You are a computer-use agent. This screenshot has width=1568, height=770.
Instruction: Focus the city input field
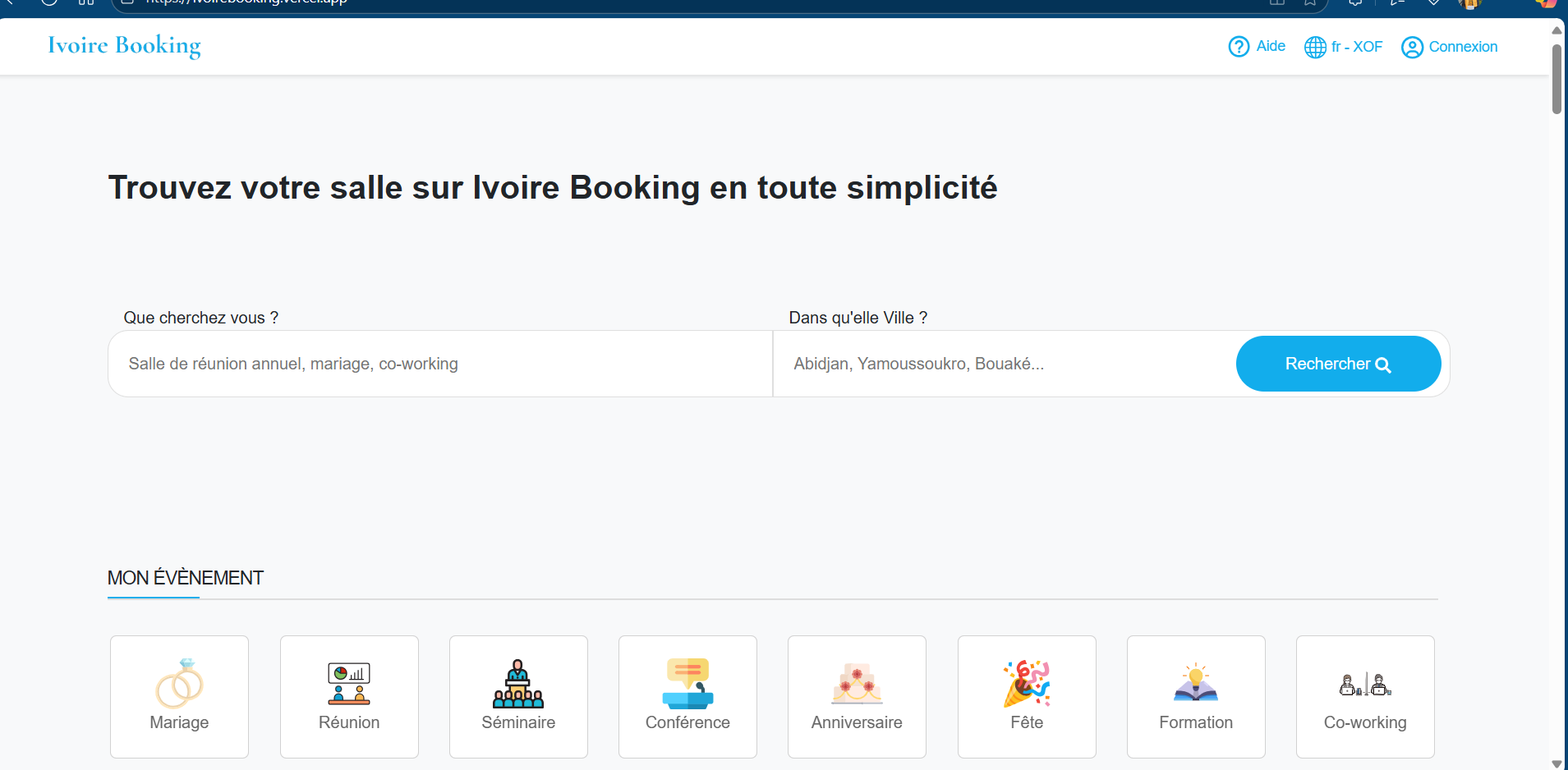[1004, 364]
